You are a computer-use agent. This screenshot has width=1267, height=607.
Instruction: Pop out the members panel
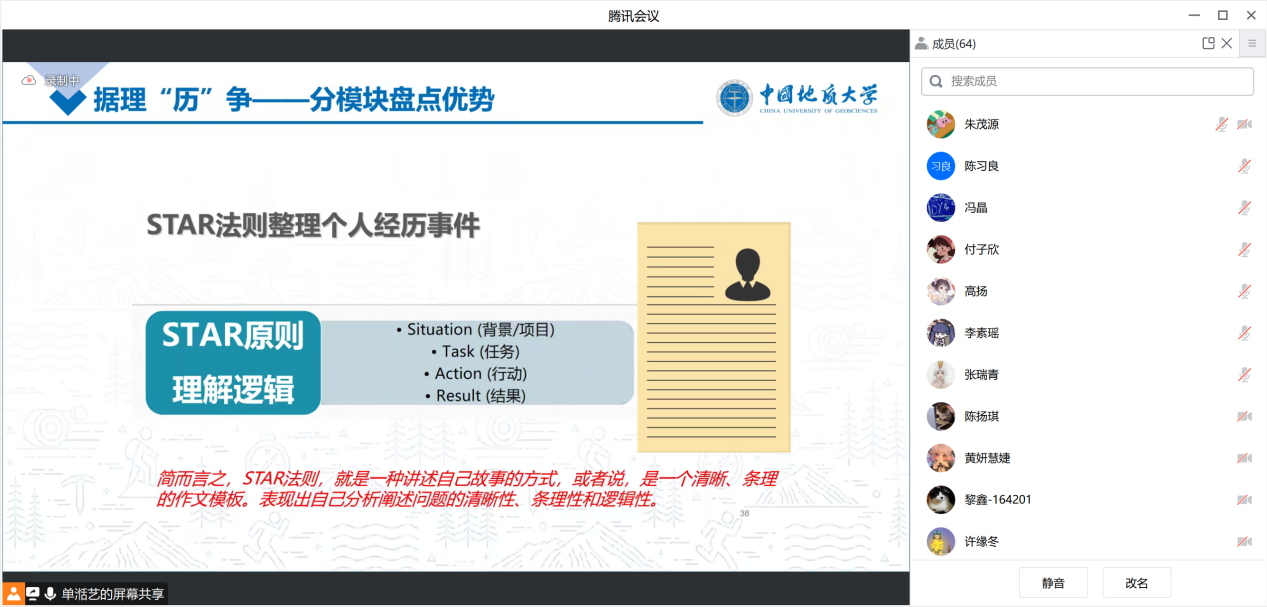tap(1208, 43)
